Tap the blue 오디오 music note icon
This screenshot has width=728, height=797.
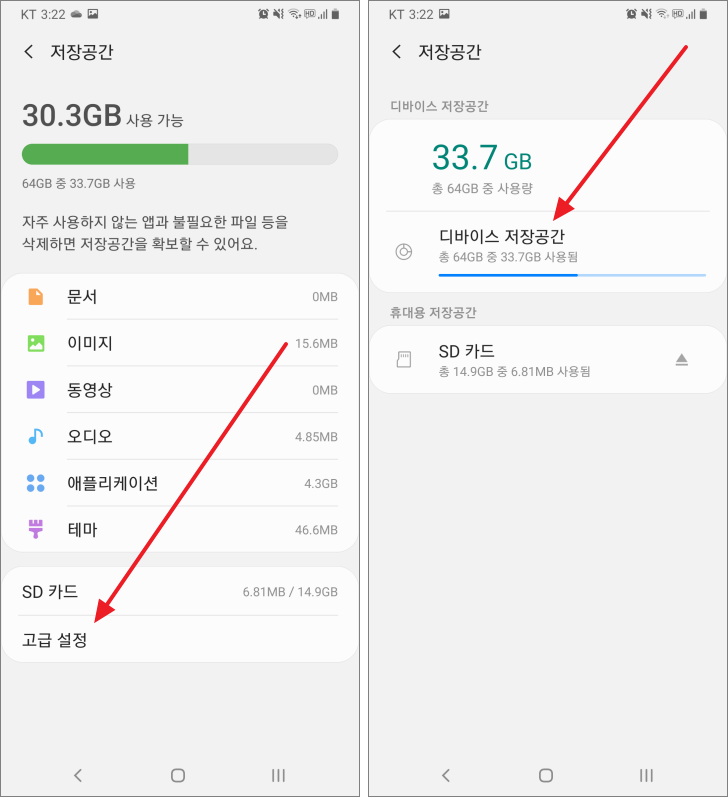[36, 436]
